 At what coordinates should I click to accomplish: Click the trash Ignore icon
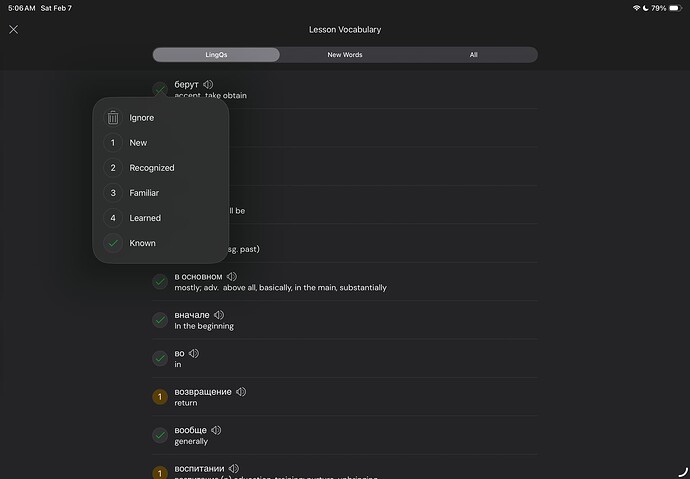coord(113,118)
